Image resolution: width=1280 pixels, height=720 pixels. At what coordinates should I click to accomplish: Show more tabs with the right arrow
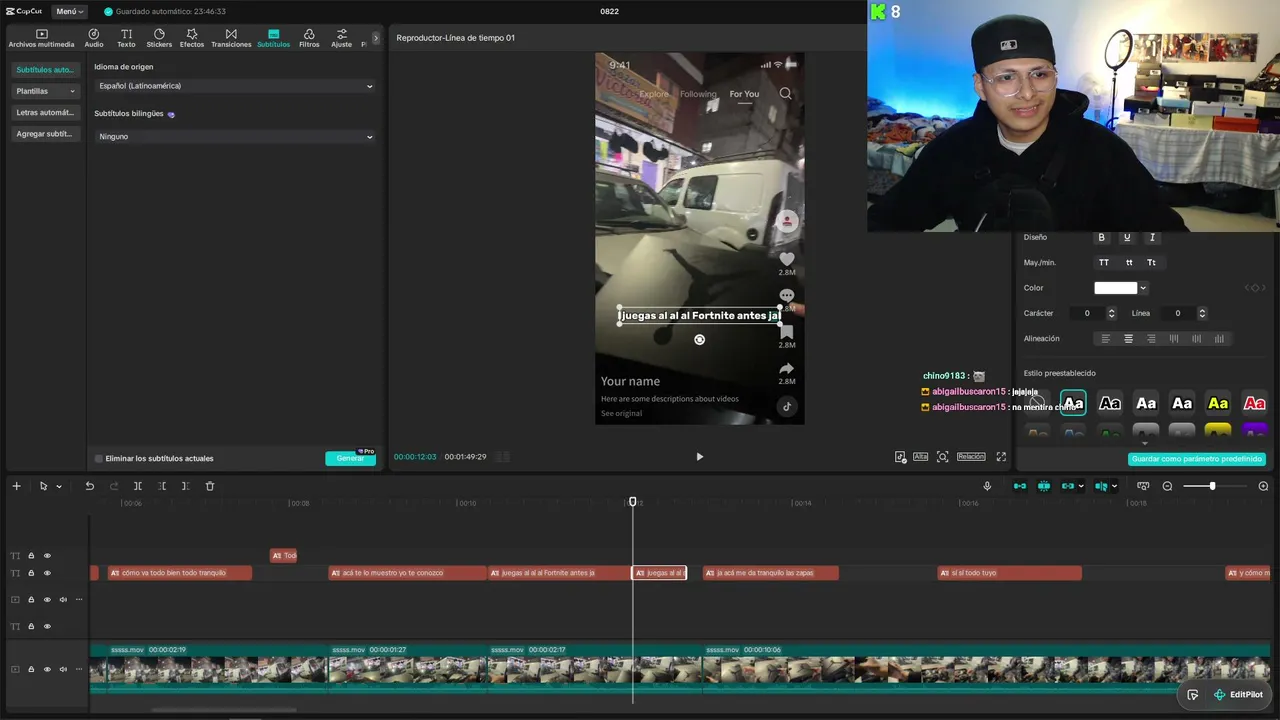point(376,38)
